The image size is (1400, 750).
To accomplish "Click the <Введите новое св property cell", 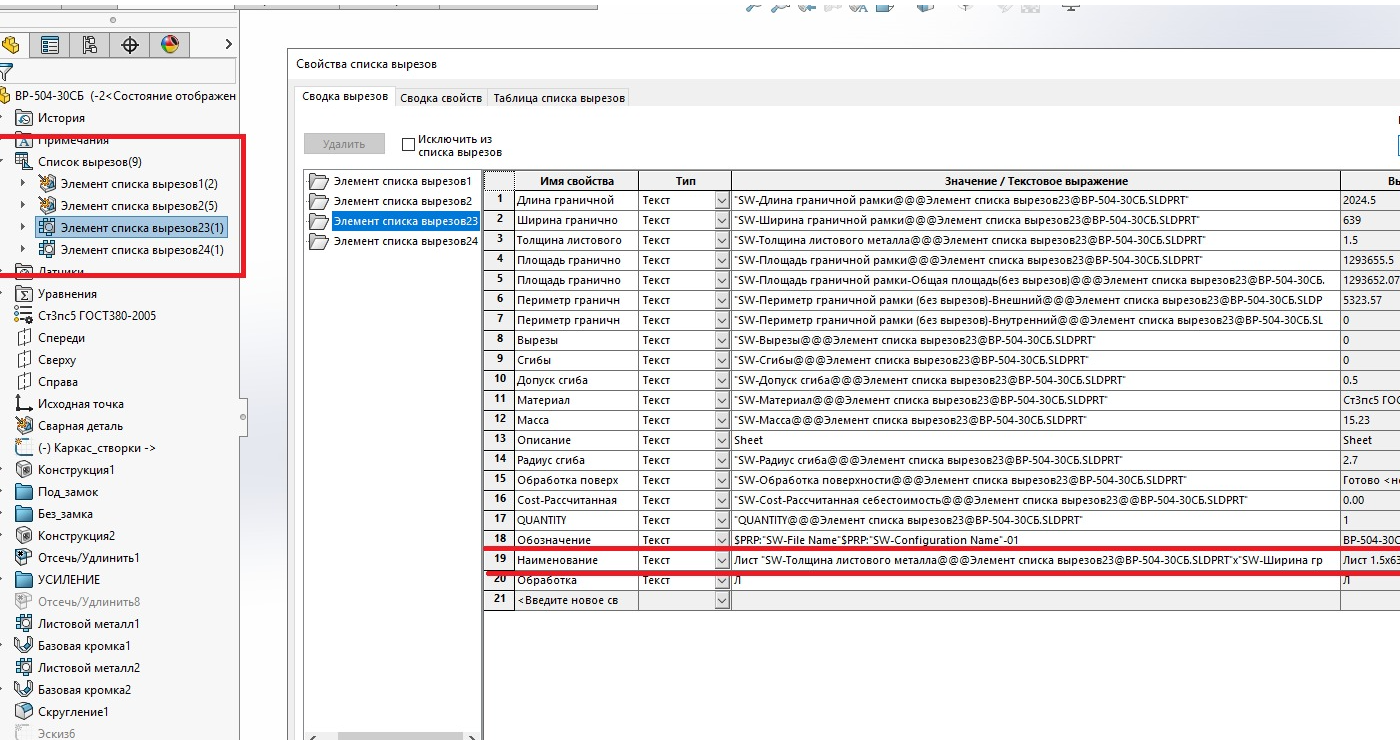I will (576, 600).
